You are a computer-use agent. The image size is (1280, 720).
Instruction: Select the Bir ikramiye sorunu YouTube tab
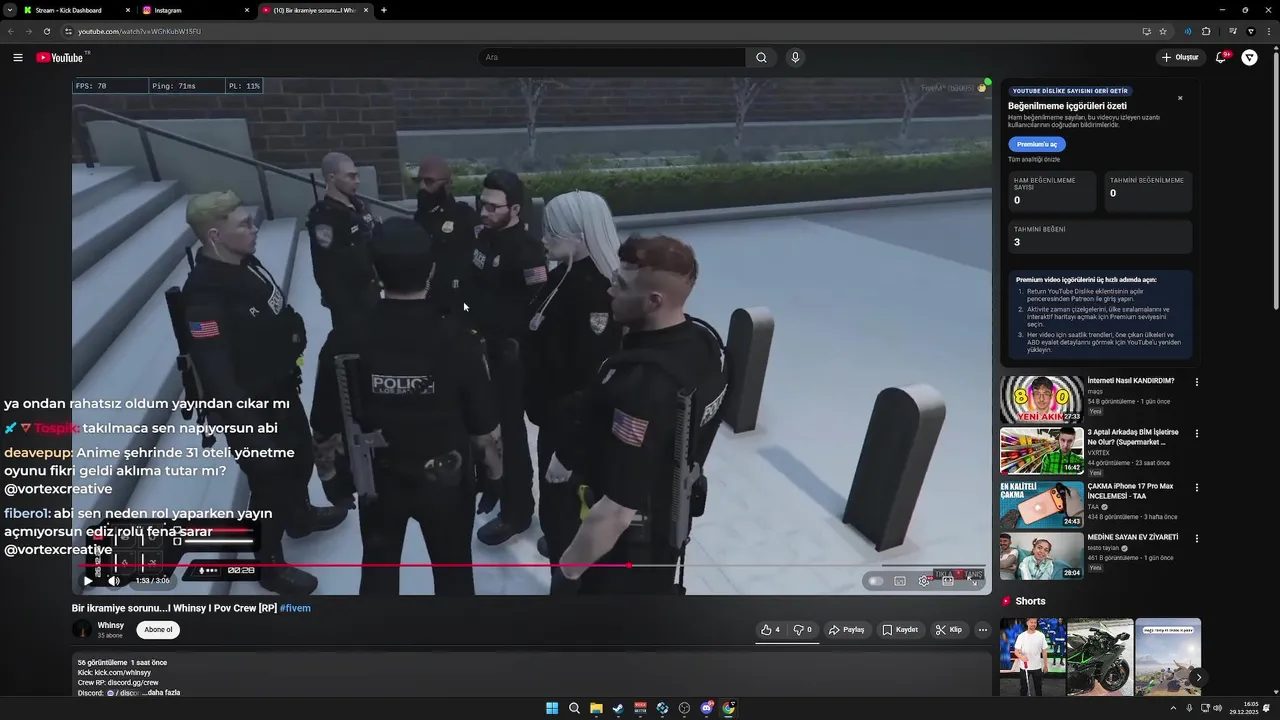(315, 10)
